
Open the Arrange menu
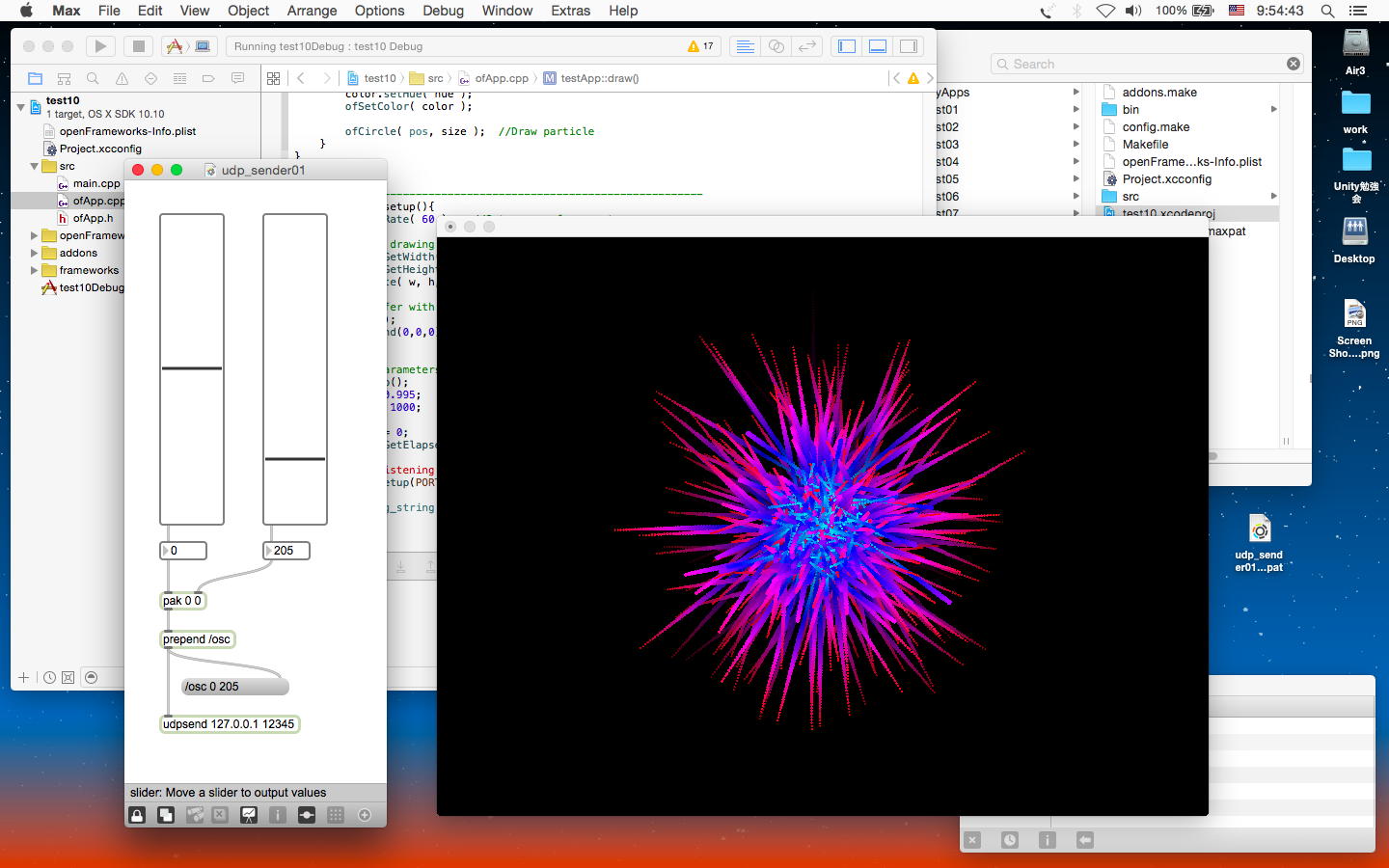(x=312, y=11)
